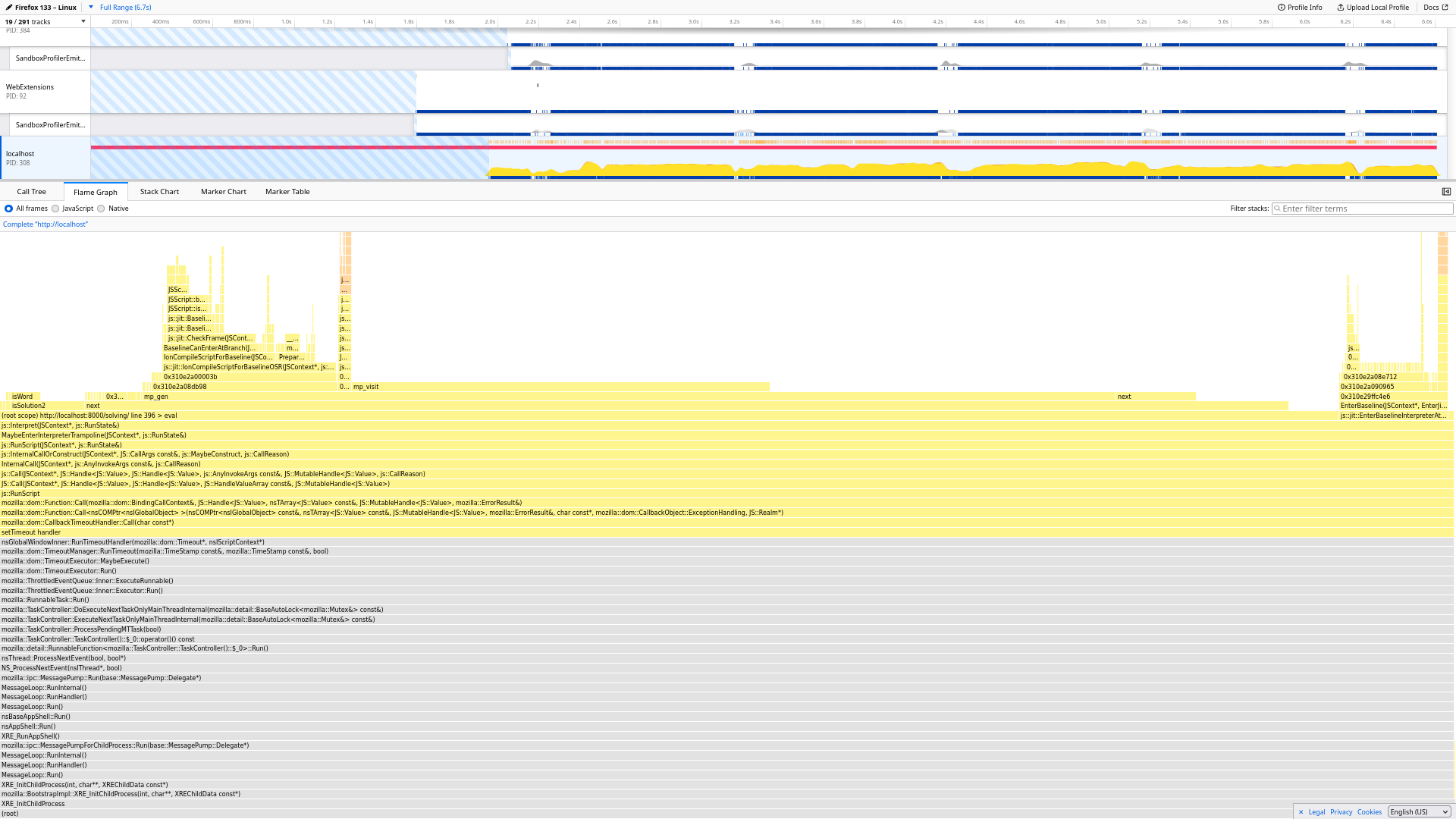Open the Stack Chart tab

click(159, 192)
